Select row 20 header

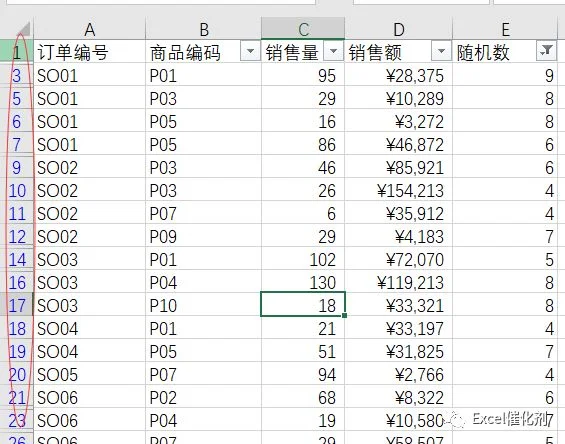click(17, 375)
